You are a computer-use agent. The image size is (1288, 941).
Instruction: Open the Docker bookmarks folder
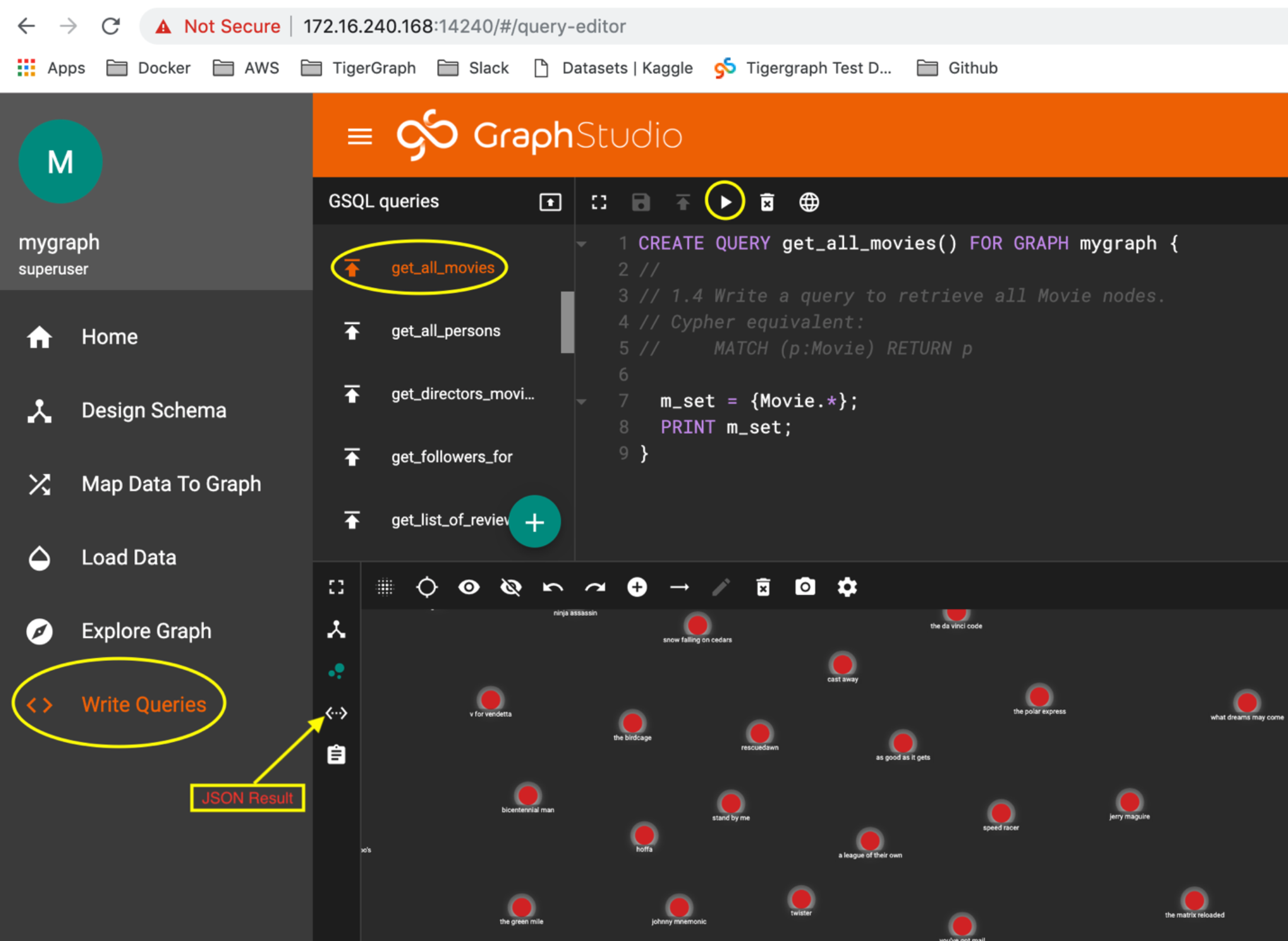point(148,68)
